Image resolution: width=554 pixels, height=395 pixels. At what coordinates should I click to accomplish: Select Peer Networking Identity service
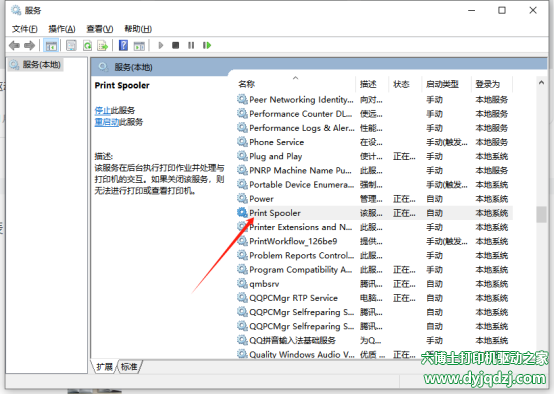(x=301, y=100)
